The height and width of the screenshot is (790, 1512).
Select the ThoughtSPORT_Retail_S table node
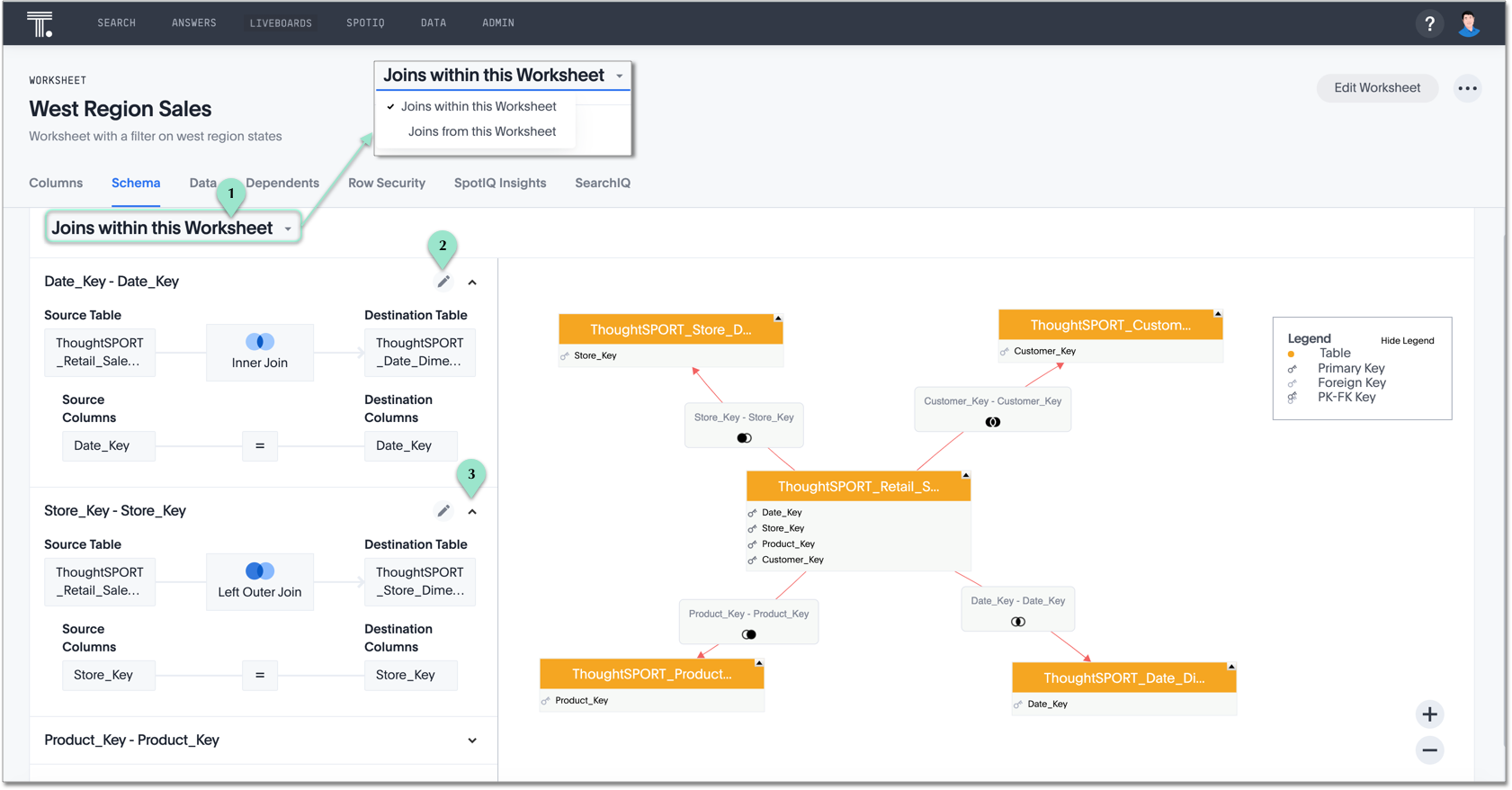pos(858,487)
